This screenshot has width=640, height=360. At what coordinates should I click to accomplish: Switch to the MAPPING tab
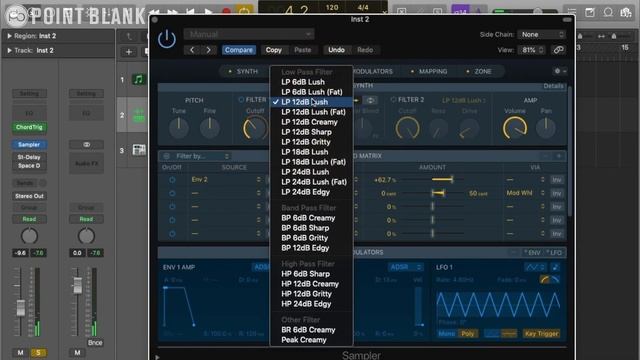pyautogui.click(x=429, y=71)
